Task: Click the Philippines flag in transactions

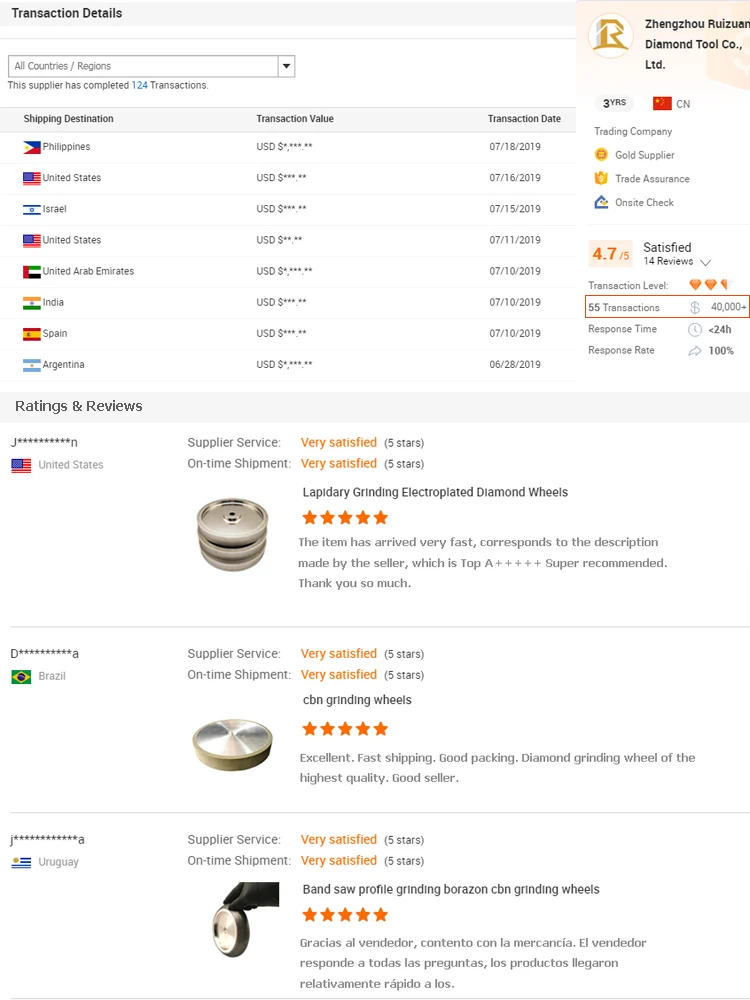Action: tap(32, 147)
